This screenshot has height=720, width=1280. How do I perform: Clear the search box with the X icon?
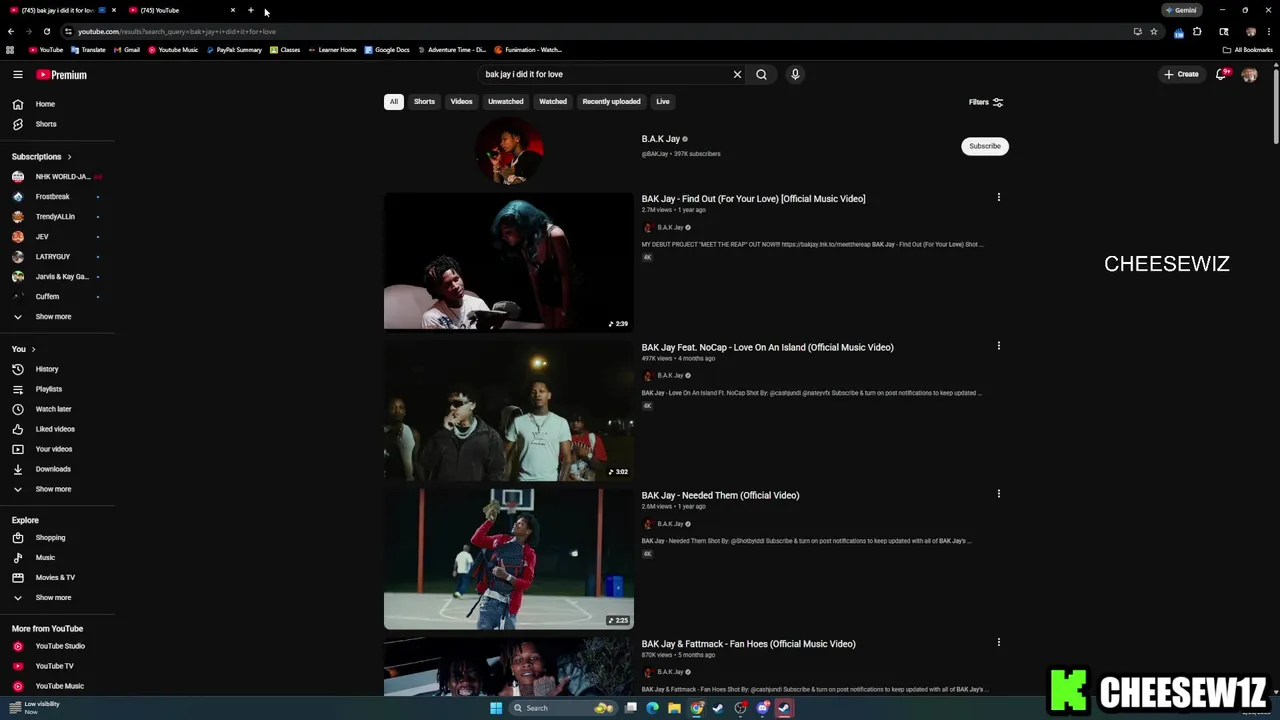(x=737, y=74)
